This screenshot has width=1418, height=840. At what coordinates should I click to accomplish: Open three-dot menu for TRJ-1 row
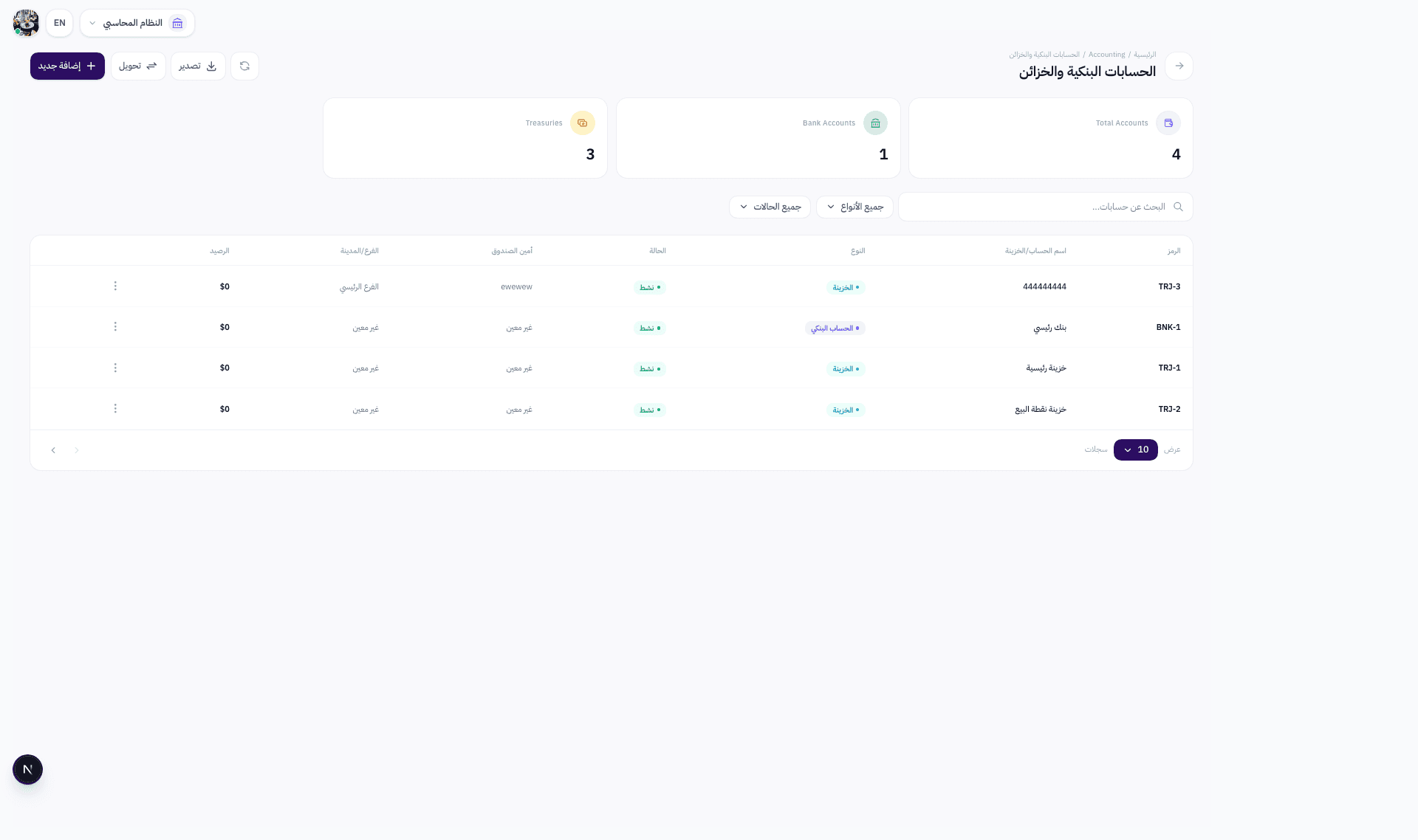(115, 368)
